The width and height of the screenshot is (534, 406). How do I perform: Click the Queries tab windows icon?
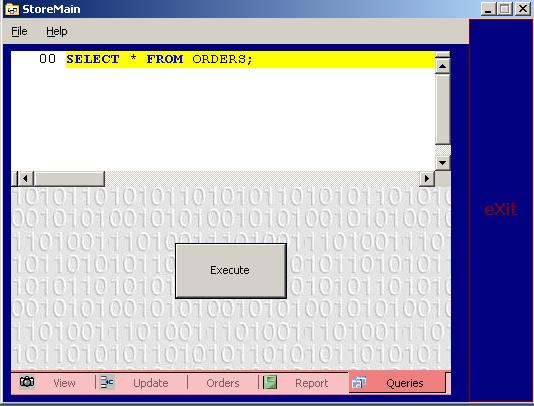point(359,382)
